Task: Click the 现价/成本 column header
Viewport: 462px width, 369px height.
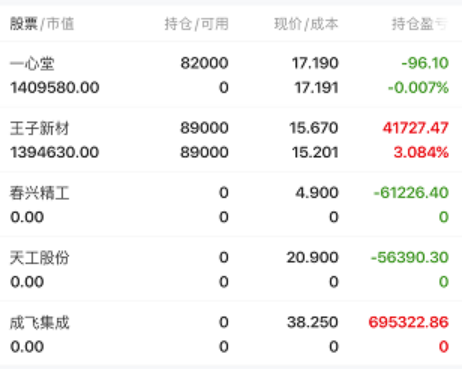Action: (x=306, y=24)
